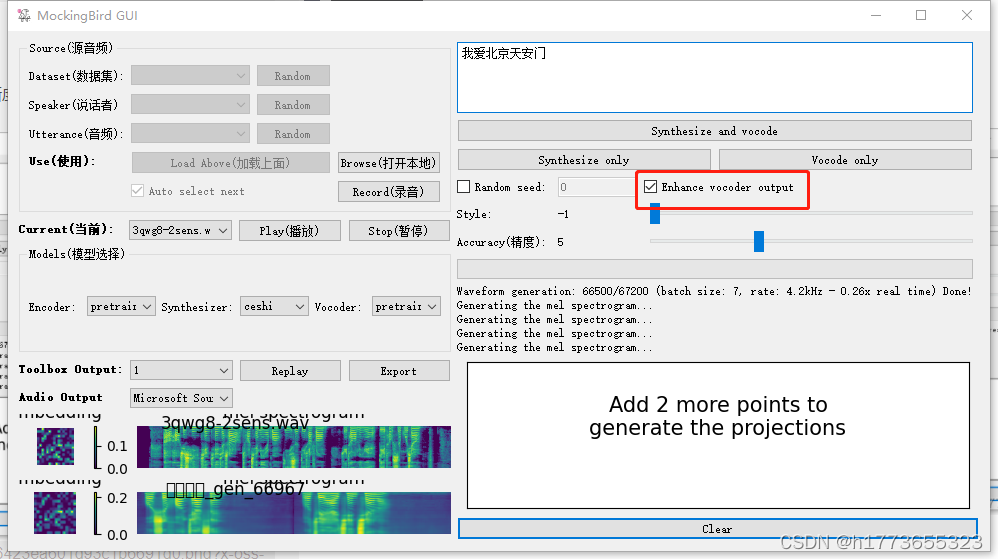Minimize the MockingBird GUI window
Viewport: 998px width, 559px height.
876,15
